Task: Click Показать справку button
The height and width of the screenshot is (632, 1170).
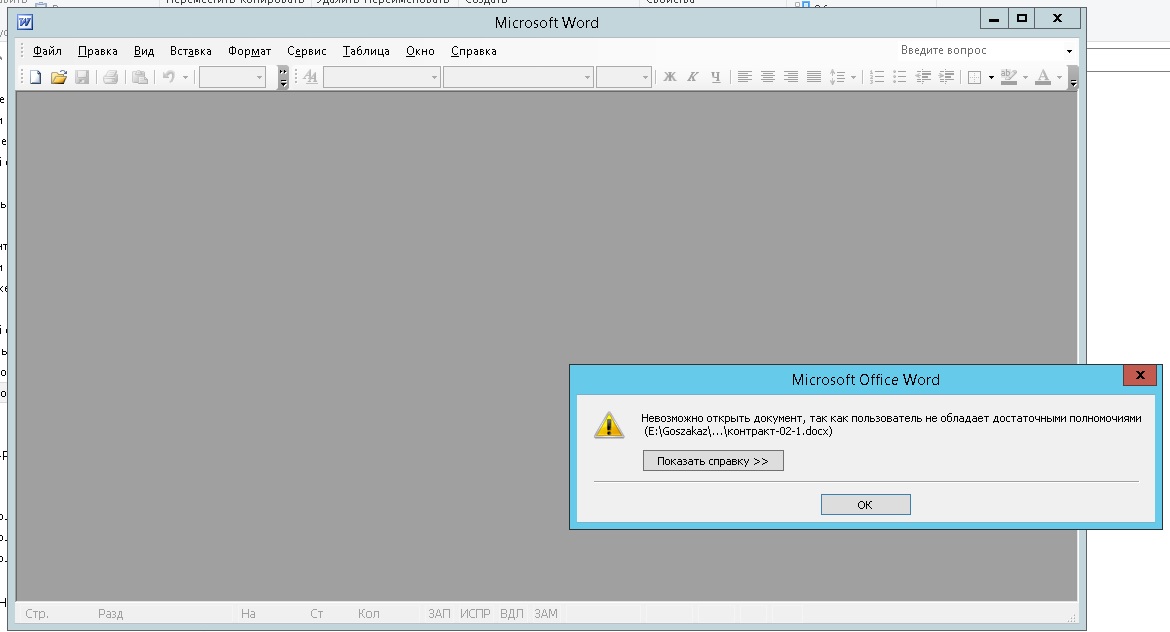Action: click(x=713, y=460)
